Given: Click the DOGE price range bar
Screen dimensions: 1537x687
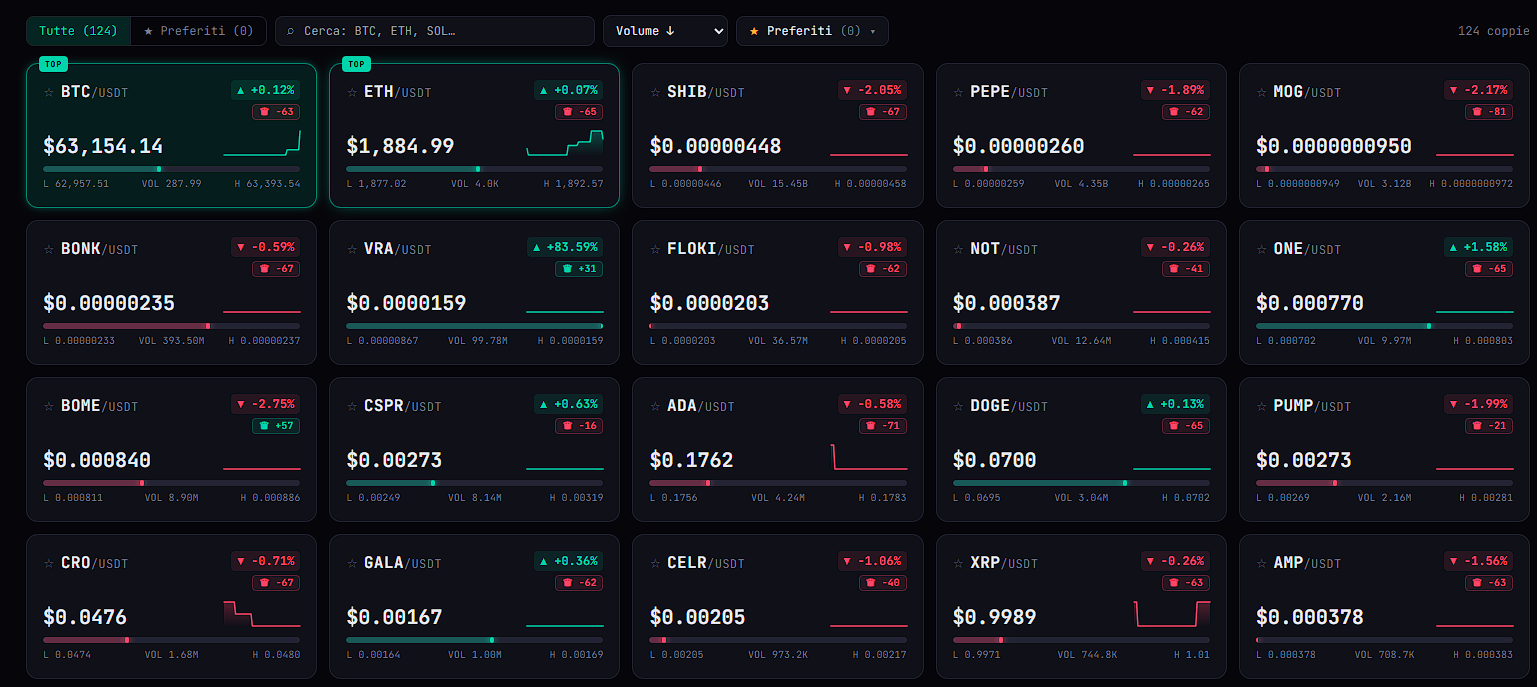Looking at the screenshot, I should click(1081, 483).
